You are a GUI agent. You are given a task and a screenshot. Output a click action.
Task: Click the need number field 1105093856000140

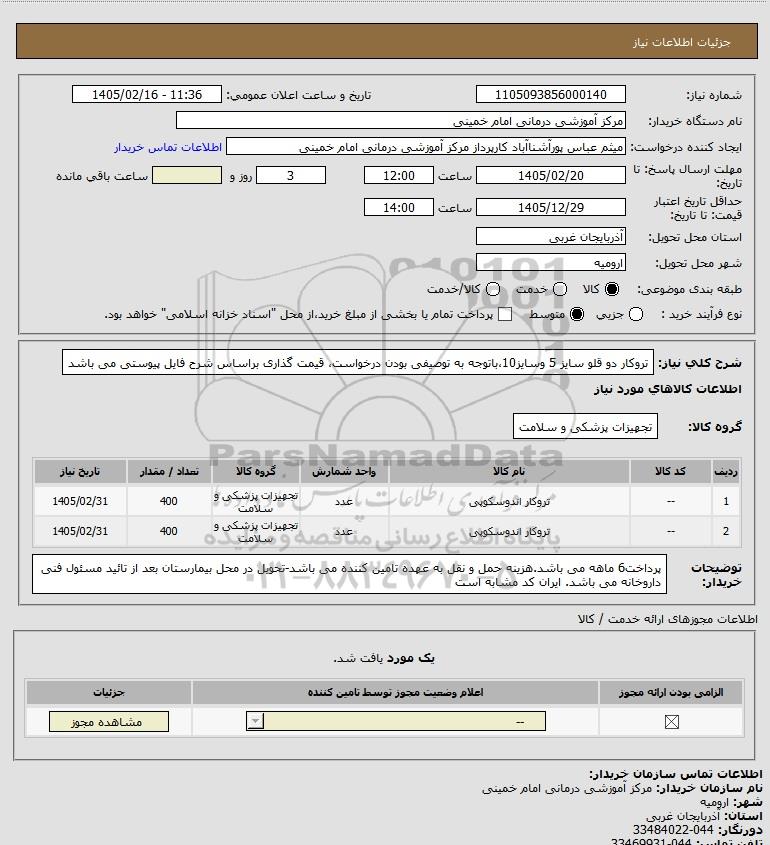551,94
